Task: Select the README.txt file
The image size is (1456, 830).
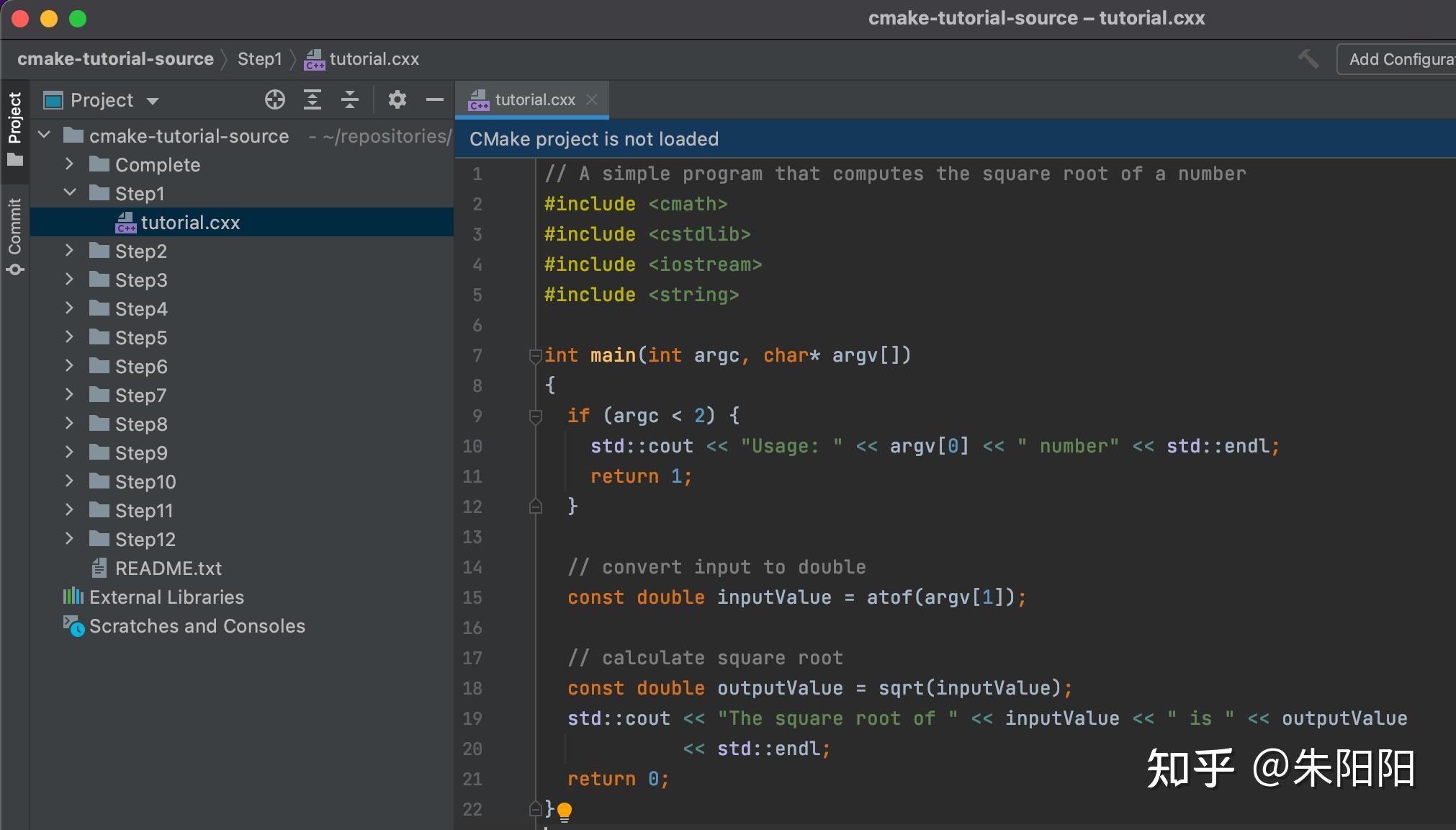Action: tap(168, 568)
